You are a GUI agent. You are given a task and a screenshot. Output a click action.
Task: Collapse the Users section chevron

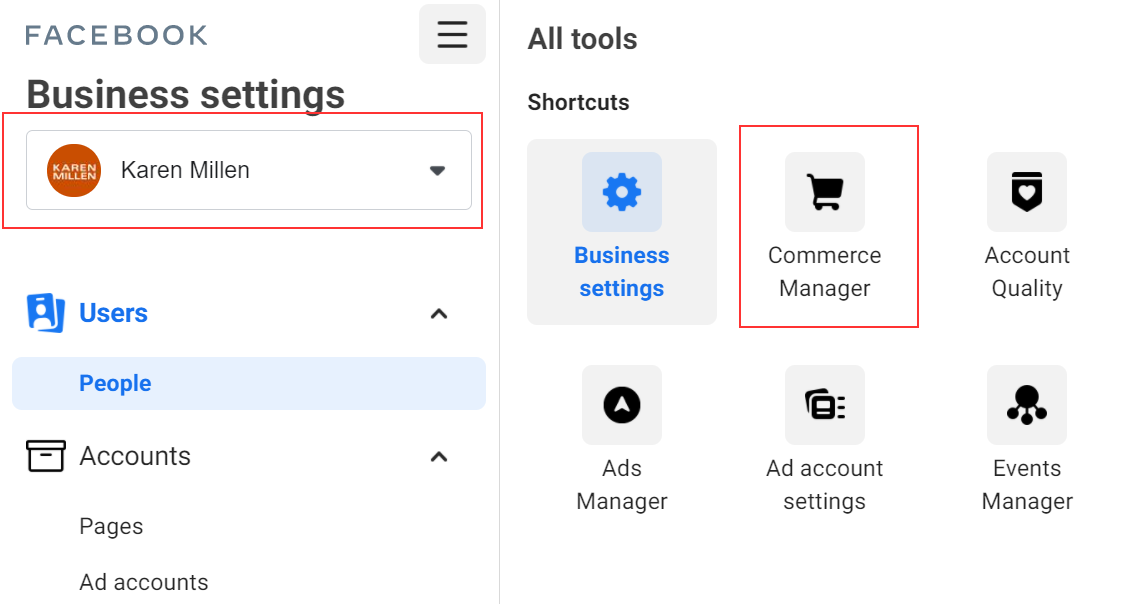click(x=438, y=314)
